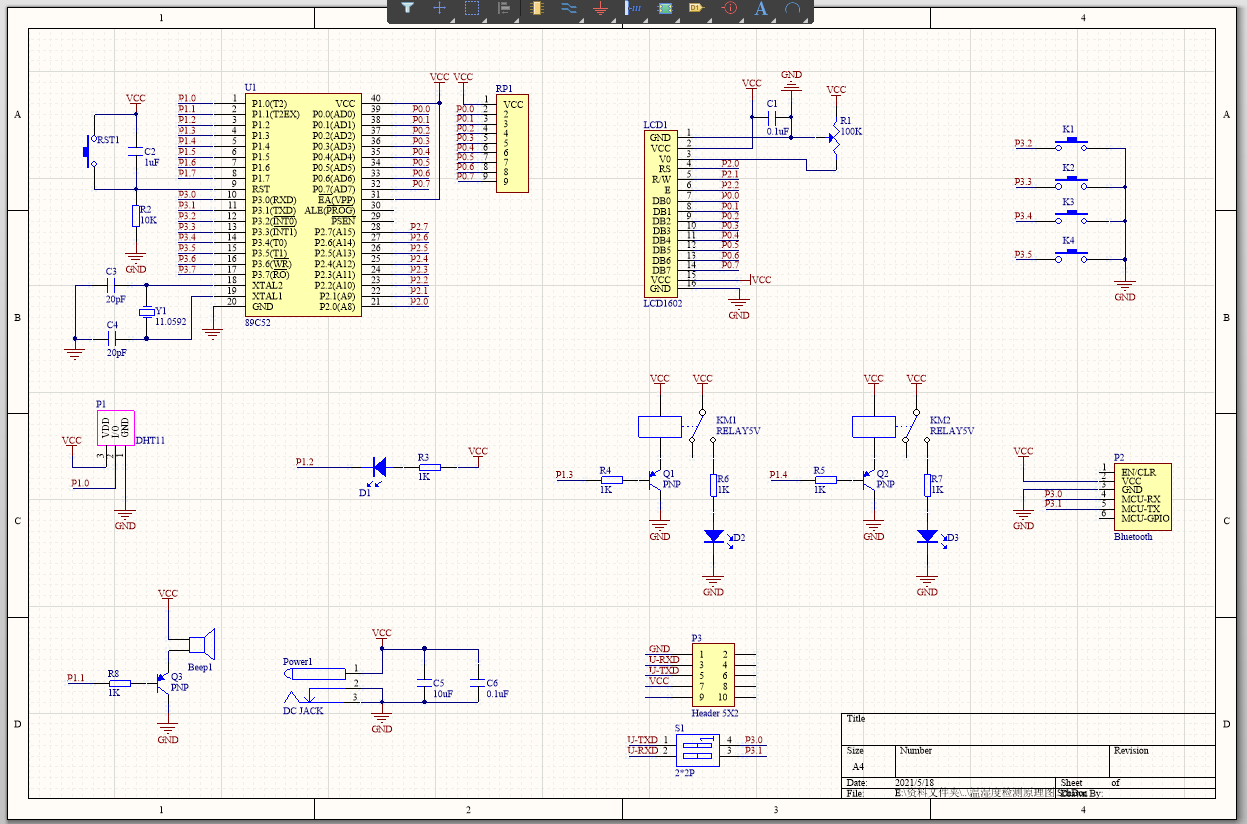Click the "89C52" comment text
Screen dimensions: 1247x824
(x=257, y=323)
